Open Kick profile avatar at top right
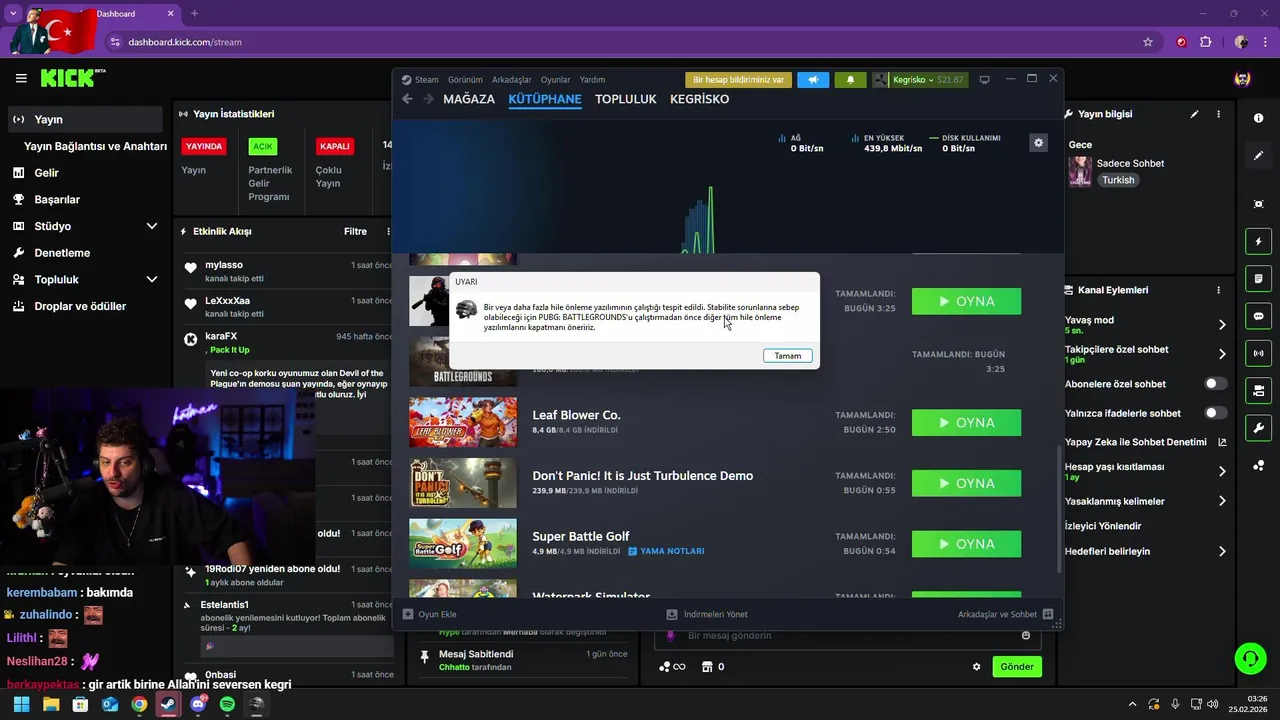This screenshot has height=720, width=1280. [1242, 79]
